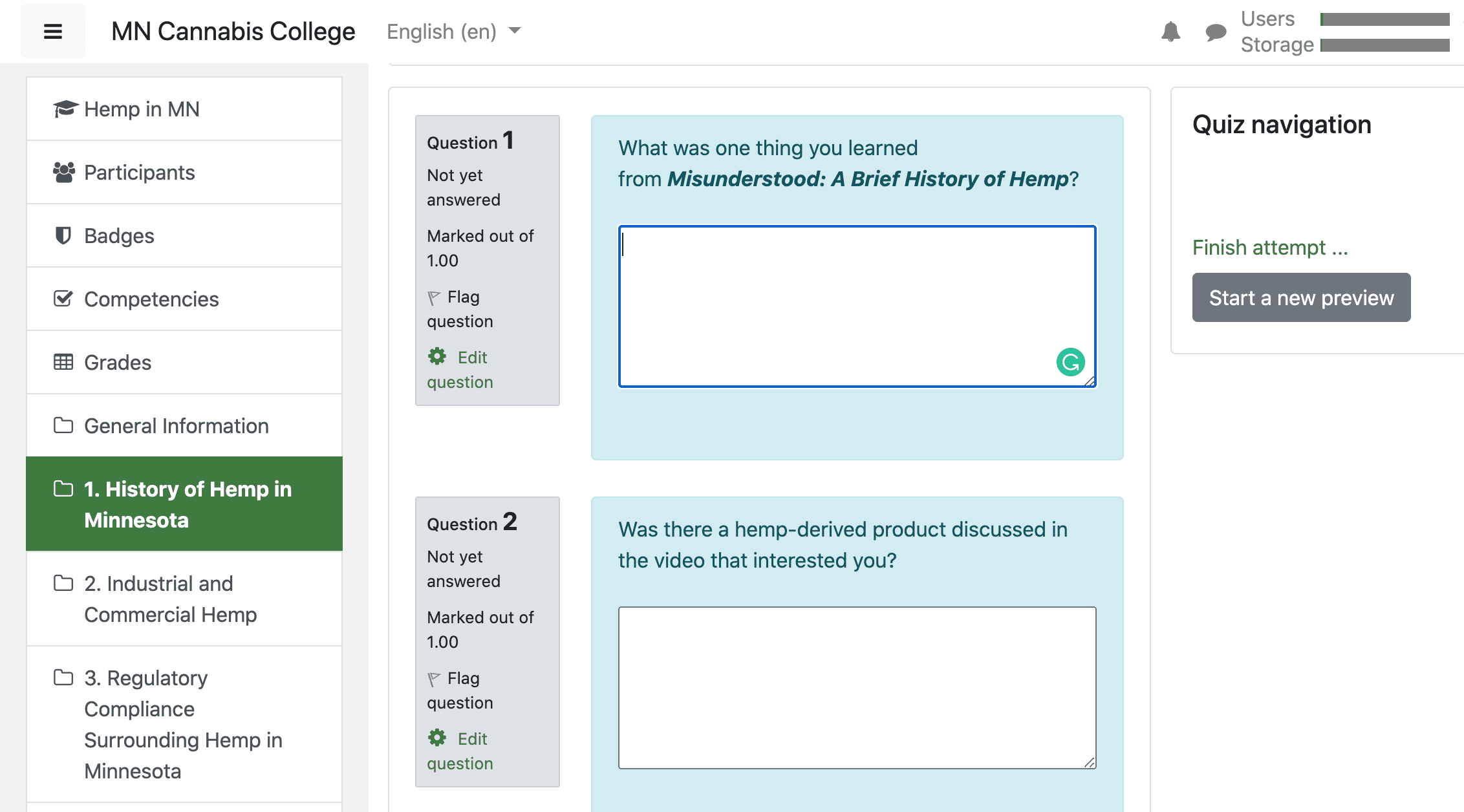Click the Participants group icon
This screenshot has width=1464, height=812.
click(63, 173)
